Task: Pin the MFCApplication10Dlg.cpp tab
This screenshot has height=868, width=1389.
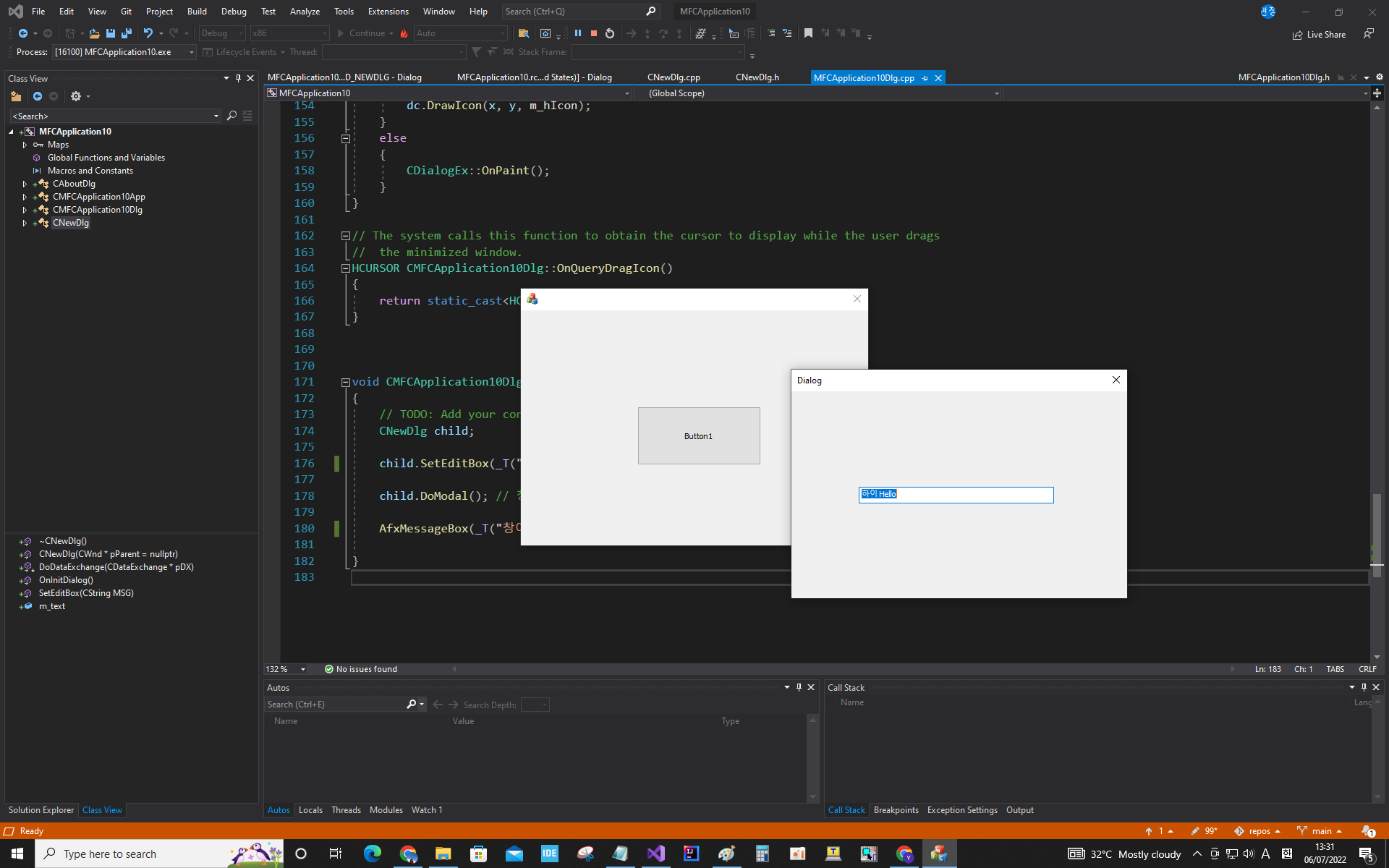Action: coord(925,78)
